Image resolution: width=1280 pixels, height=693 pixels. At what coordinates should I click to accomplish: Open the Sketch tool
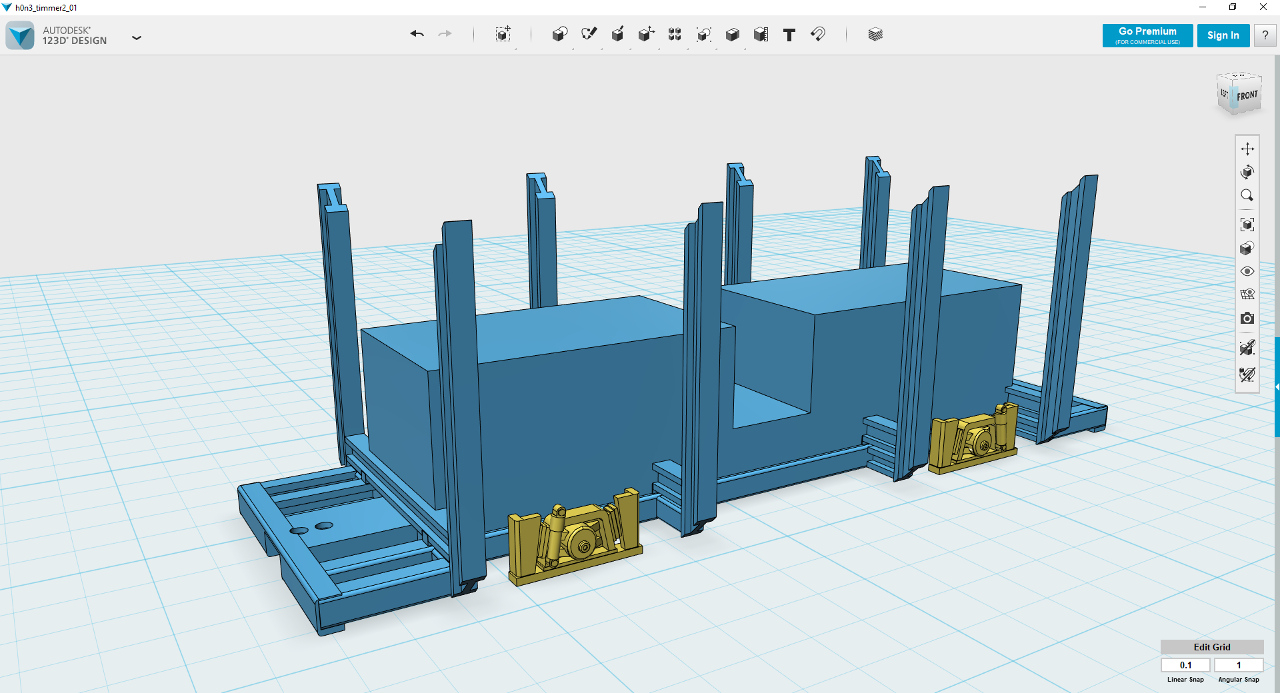(x=589, y=34)
